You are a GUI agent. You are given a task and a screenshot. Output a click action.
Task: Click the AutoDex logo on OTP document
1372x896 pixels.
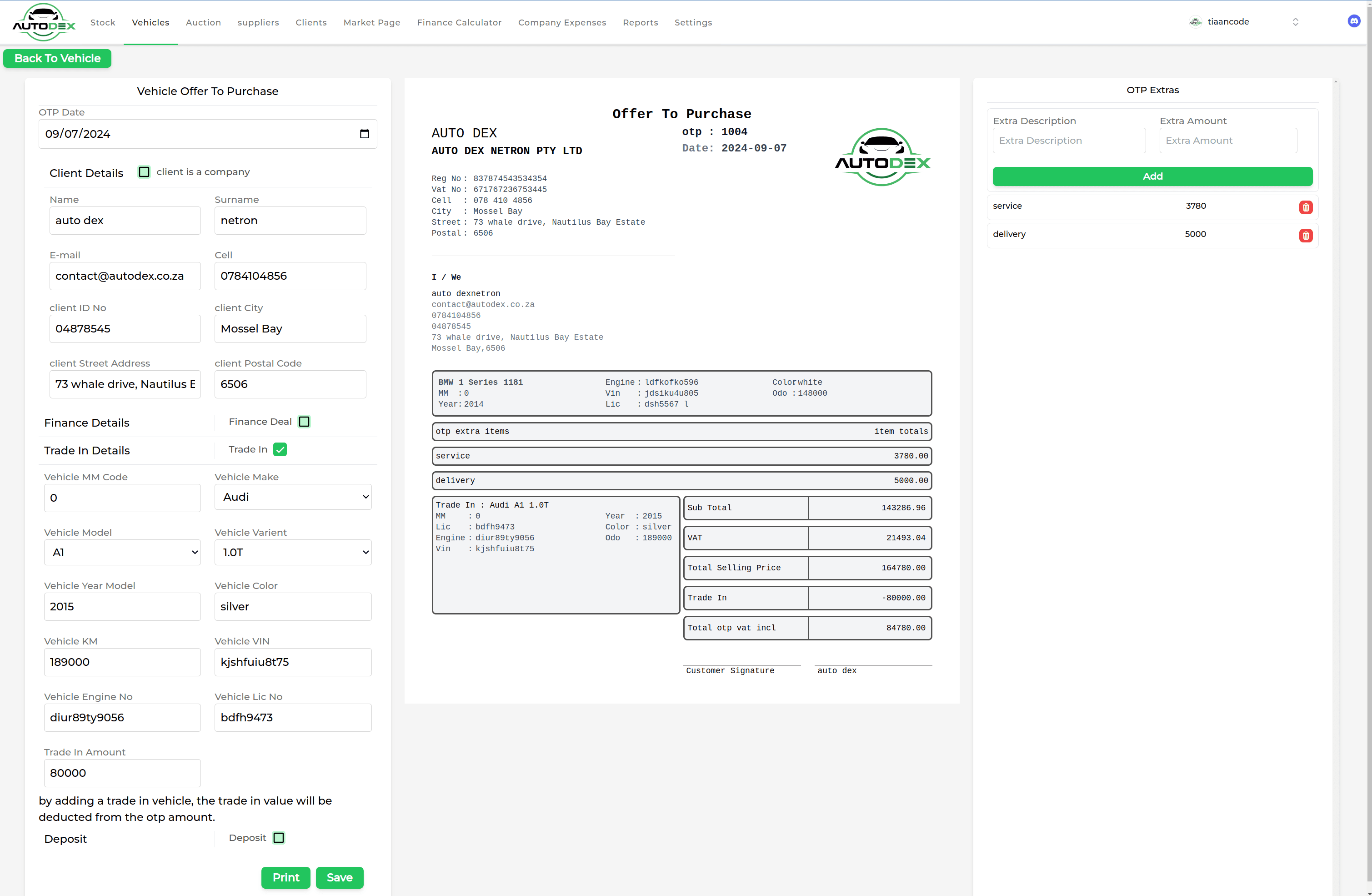882,157
